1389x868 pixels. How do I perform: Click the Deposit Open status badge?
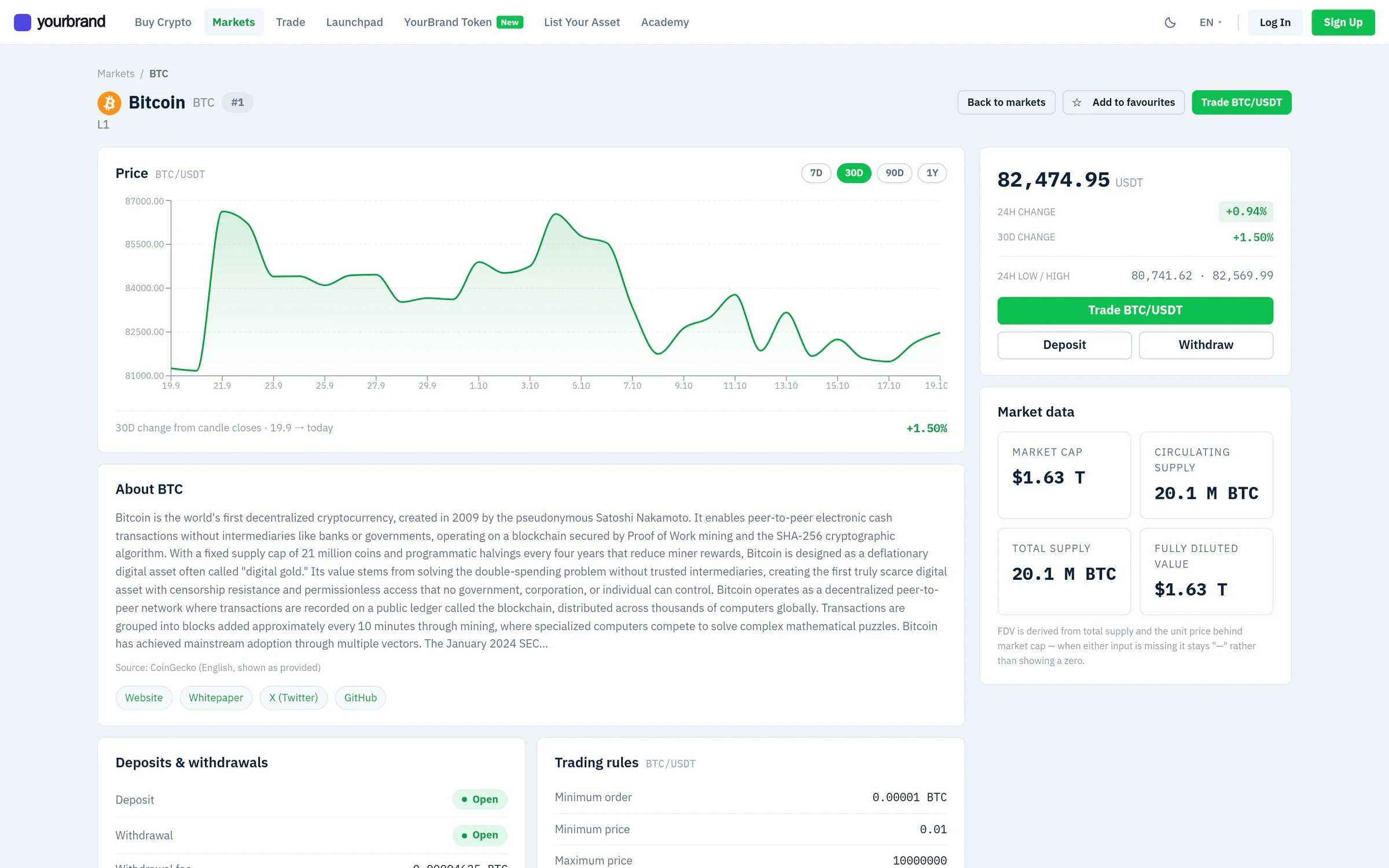click(480, 800)
